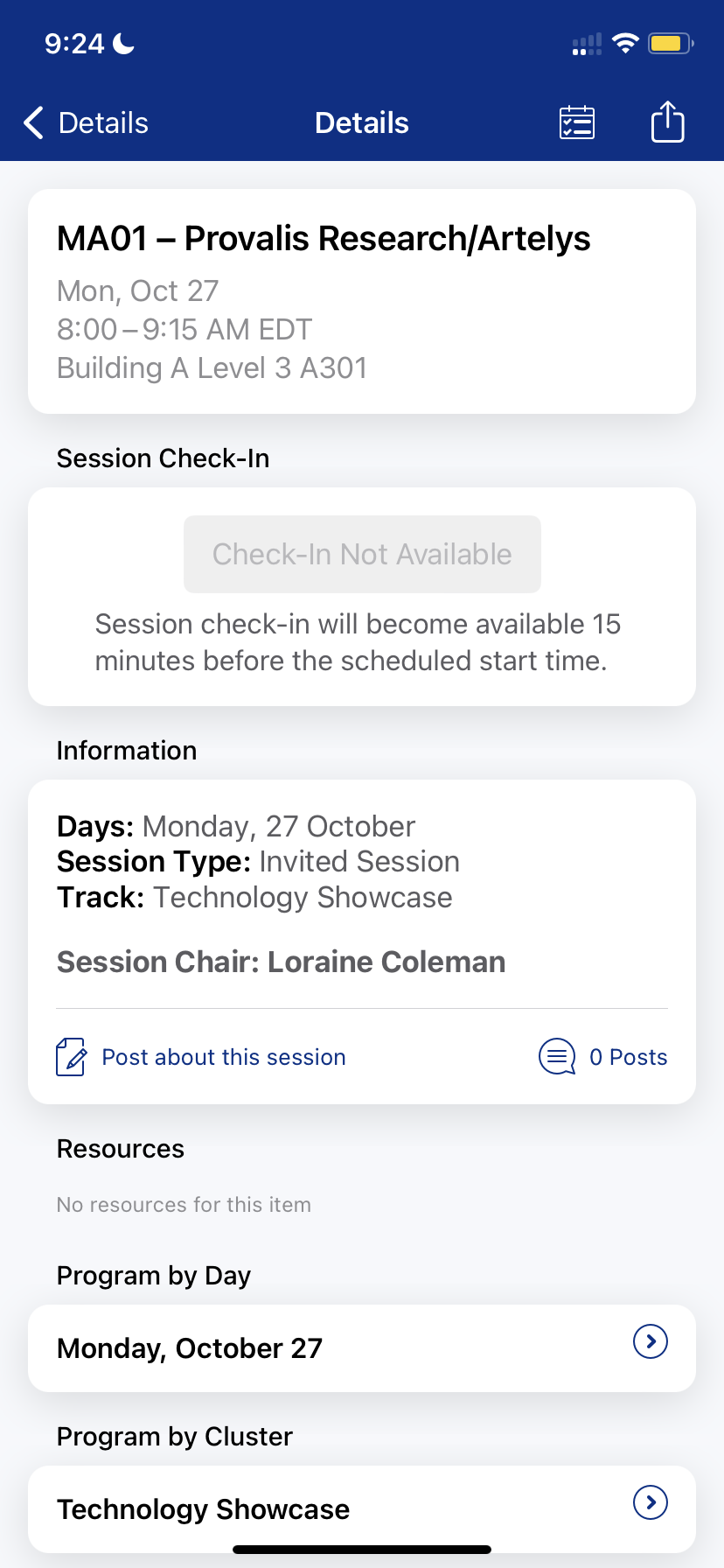Tap Session Chair Loraine Coleman

pos(281,962)
